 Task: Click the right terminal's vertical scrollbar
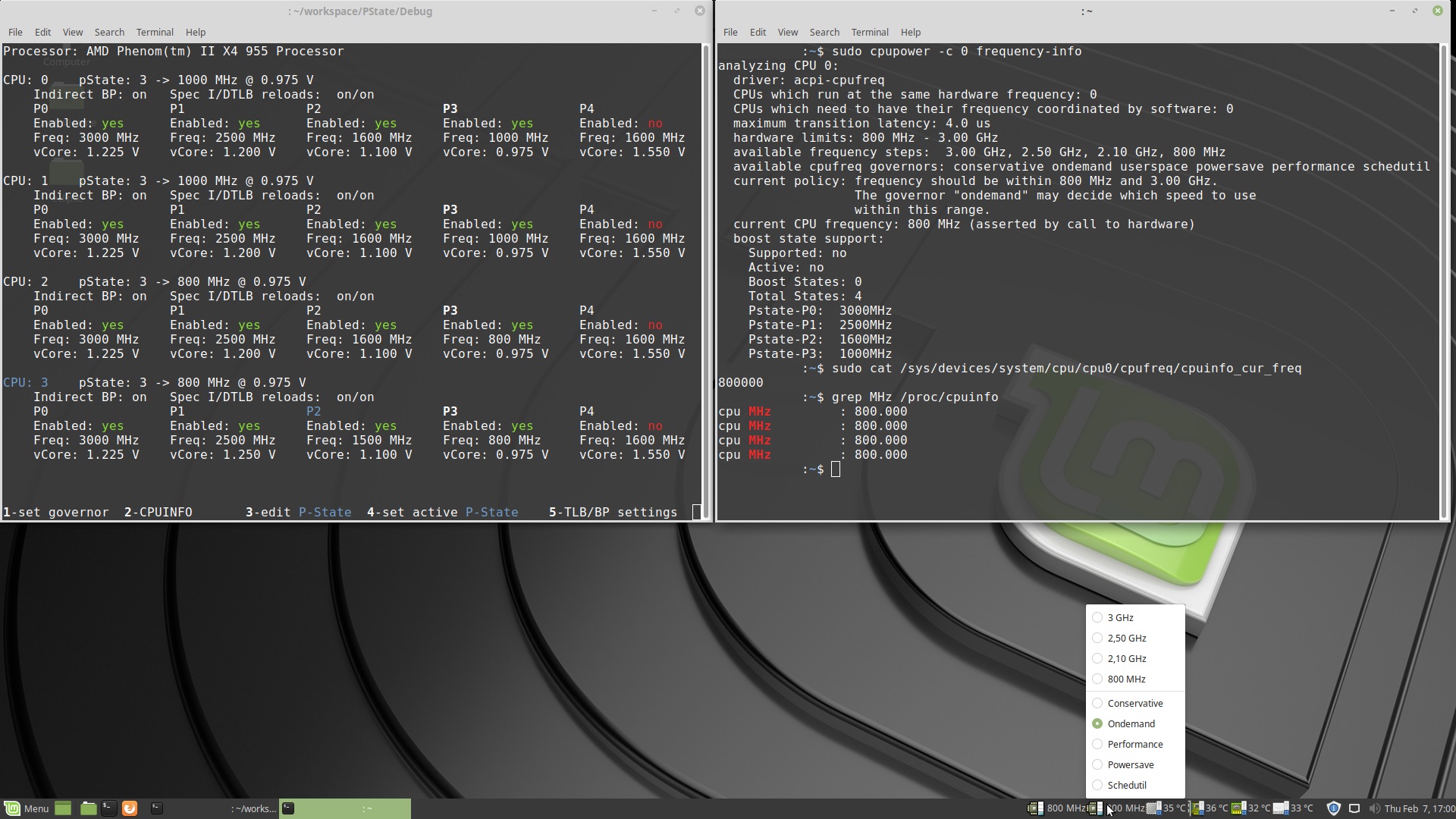point(1444,281)
